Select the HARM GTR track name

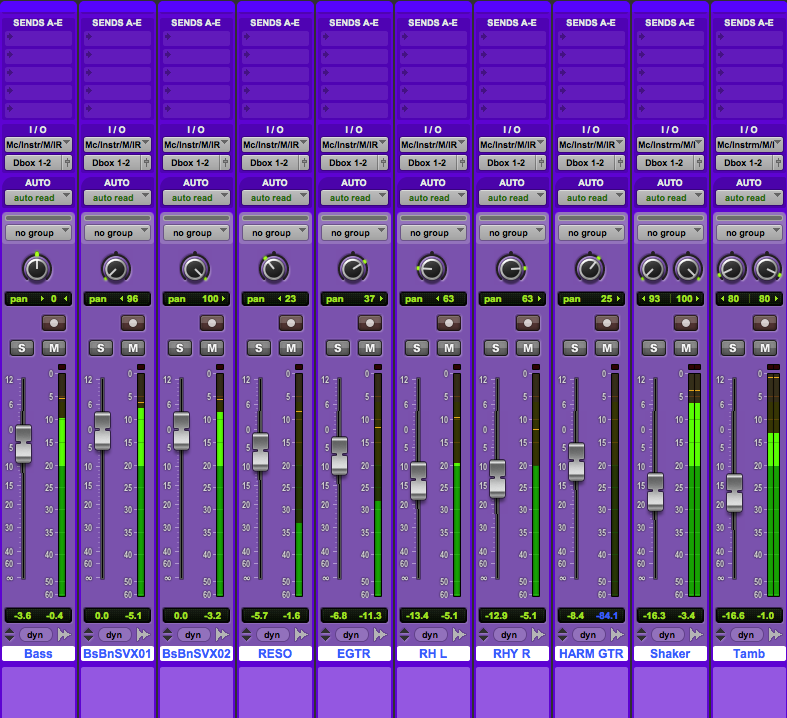click(x=591, y=653)
